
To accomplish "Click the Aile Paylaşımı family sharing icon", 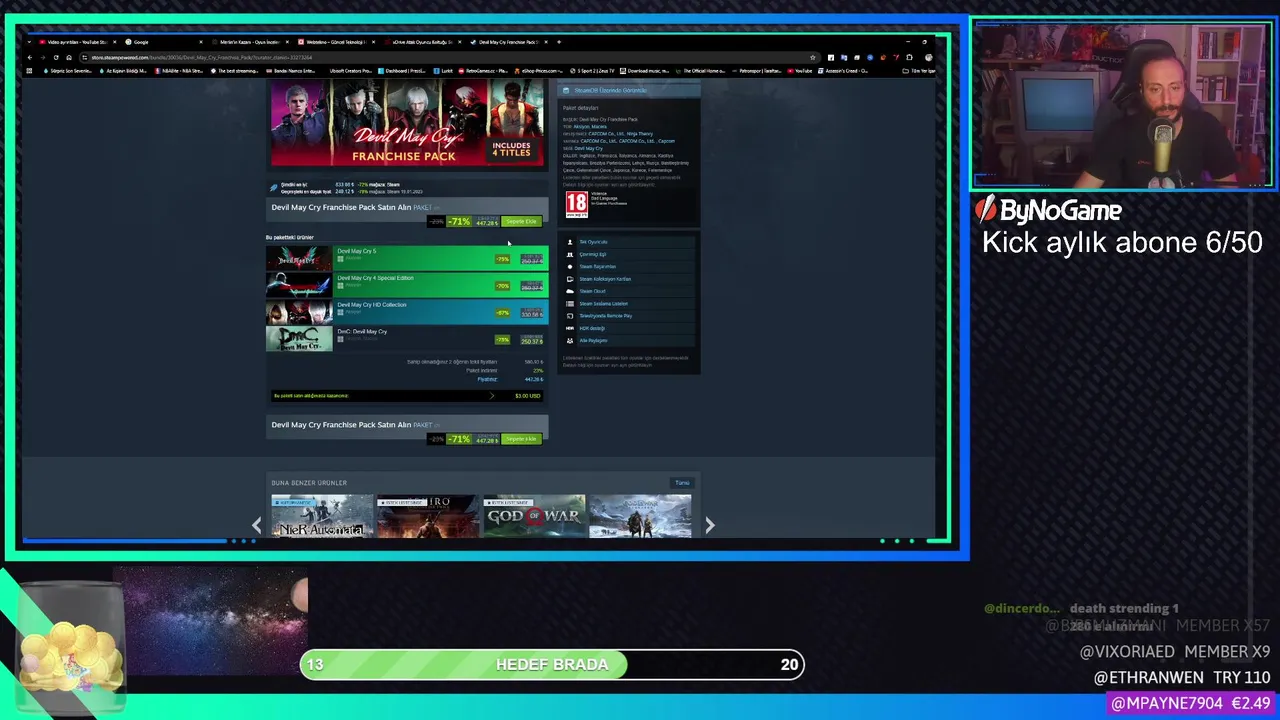I will (570, 340).
